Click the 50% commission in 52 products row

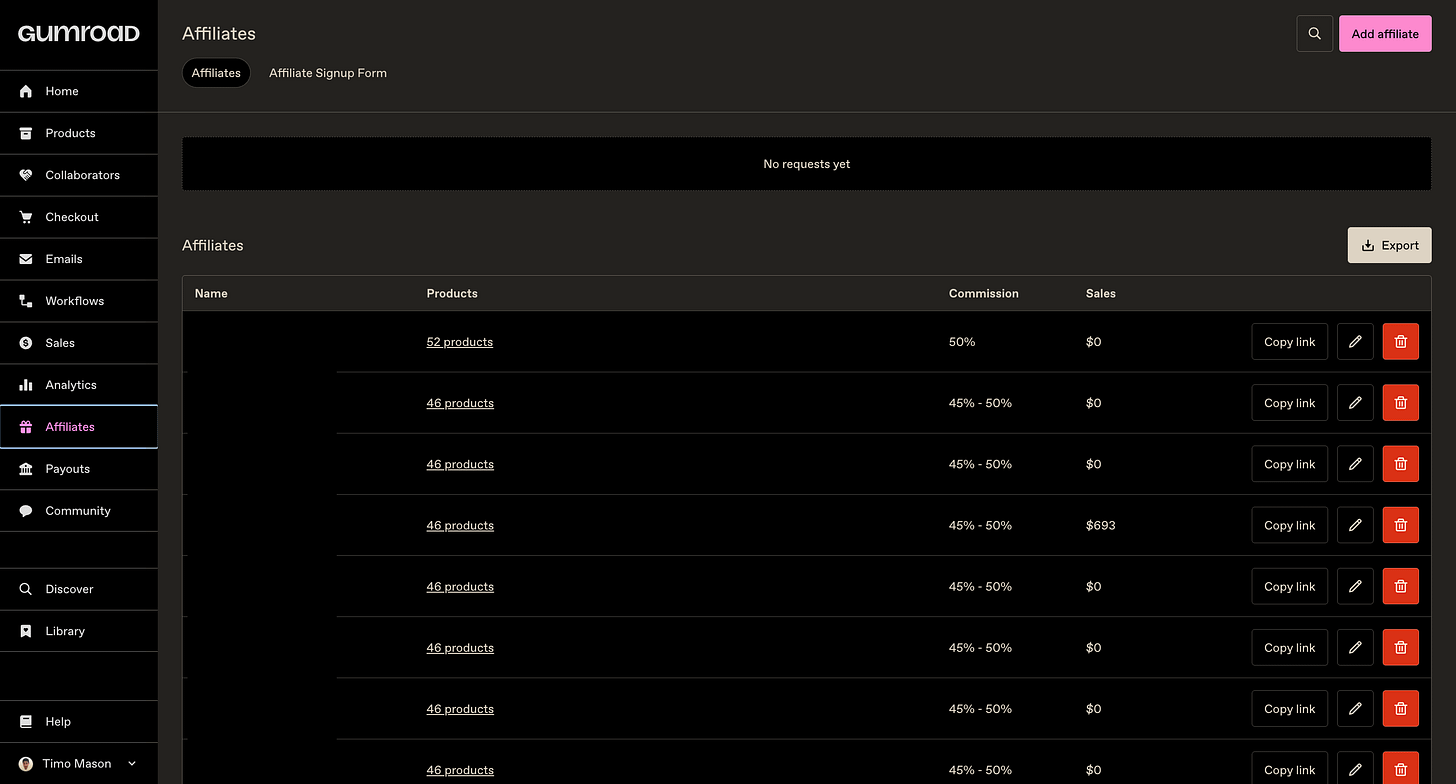coord(962,342)
